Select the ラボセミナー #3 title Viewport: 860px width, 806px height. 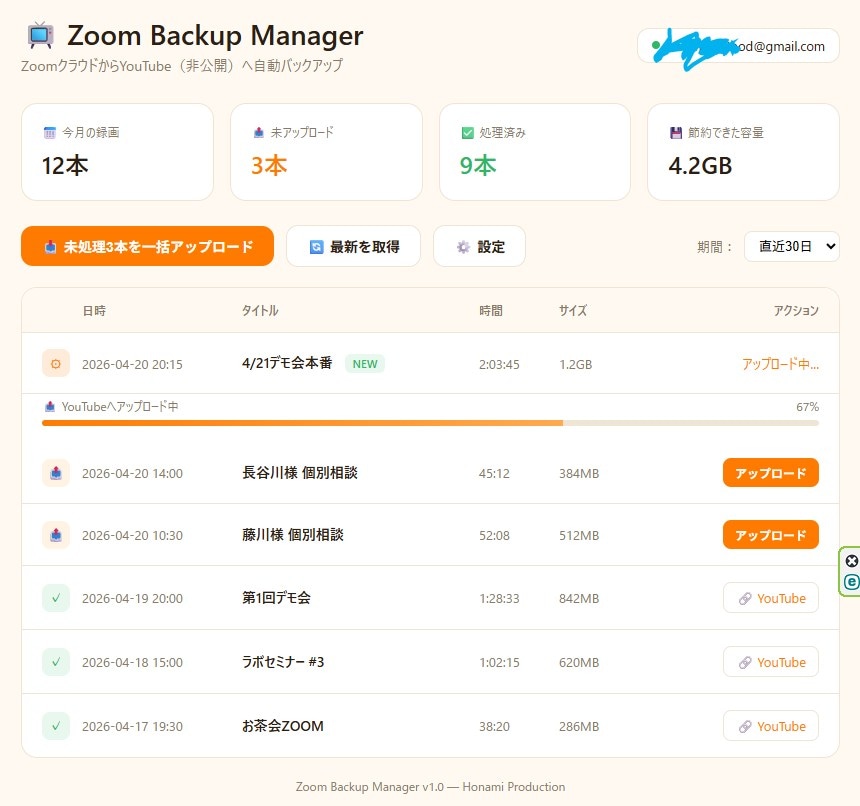[283, 662]
